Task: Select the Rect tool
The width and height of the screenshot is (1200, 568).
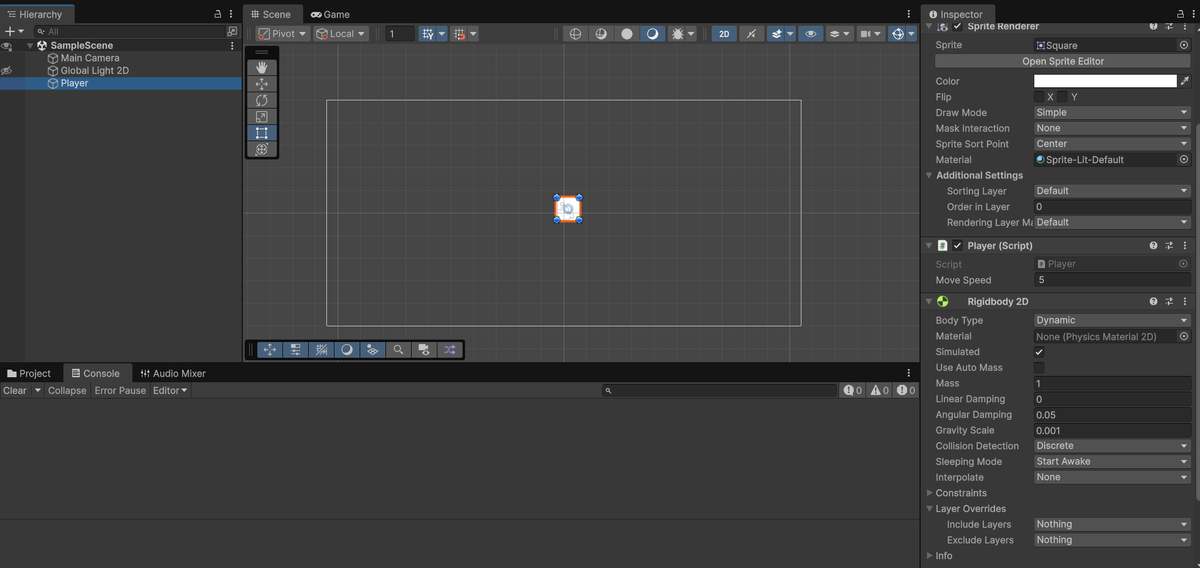Action: (262, 133)
